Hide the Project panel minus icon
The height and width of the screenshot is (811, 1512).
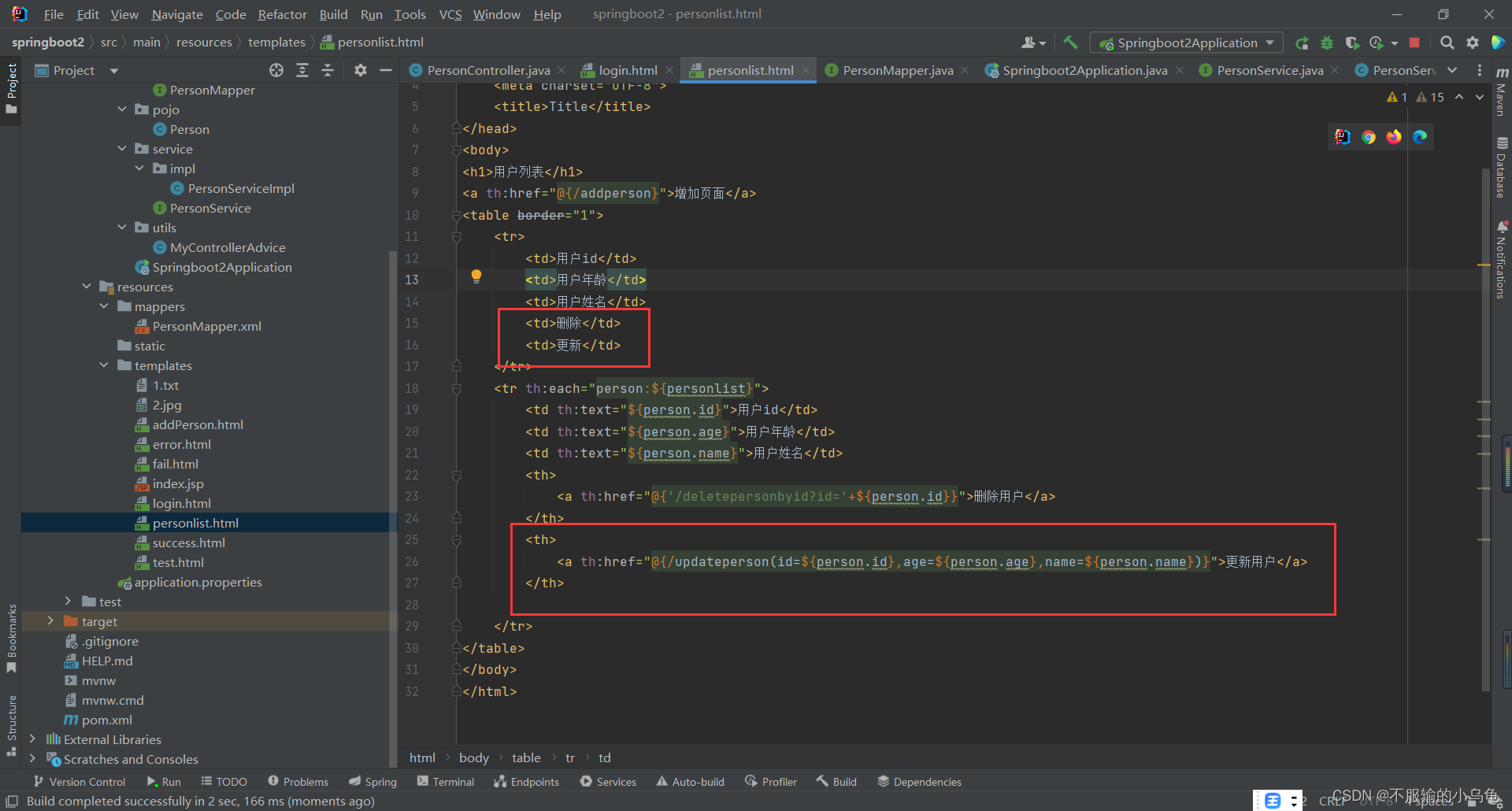[x=386, y=70]
